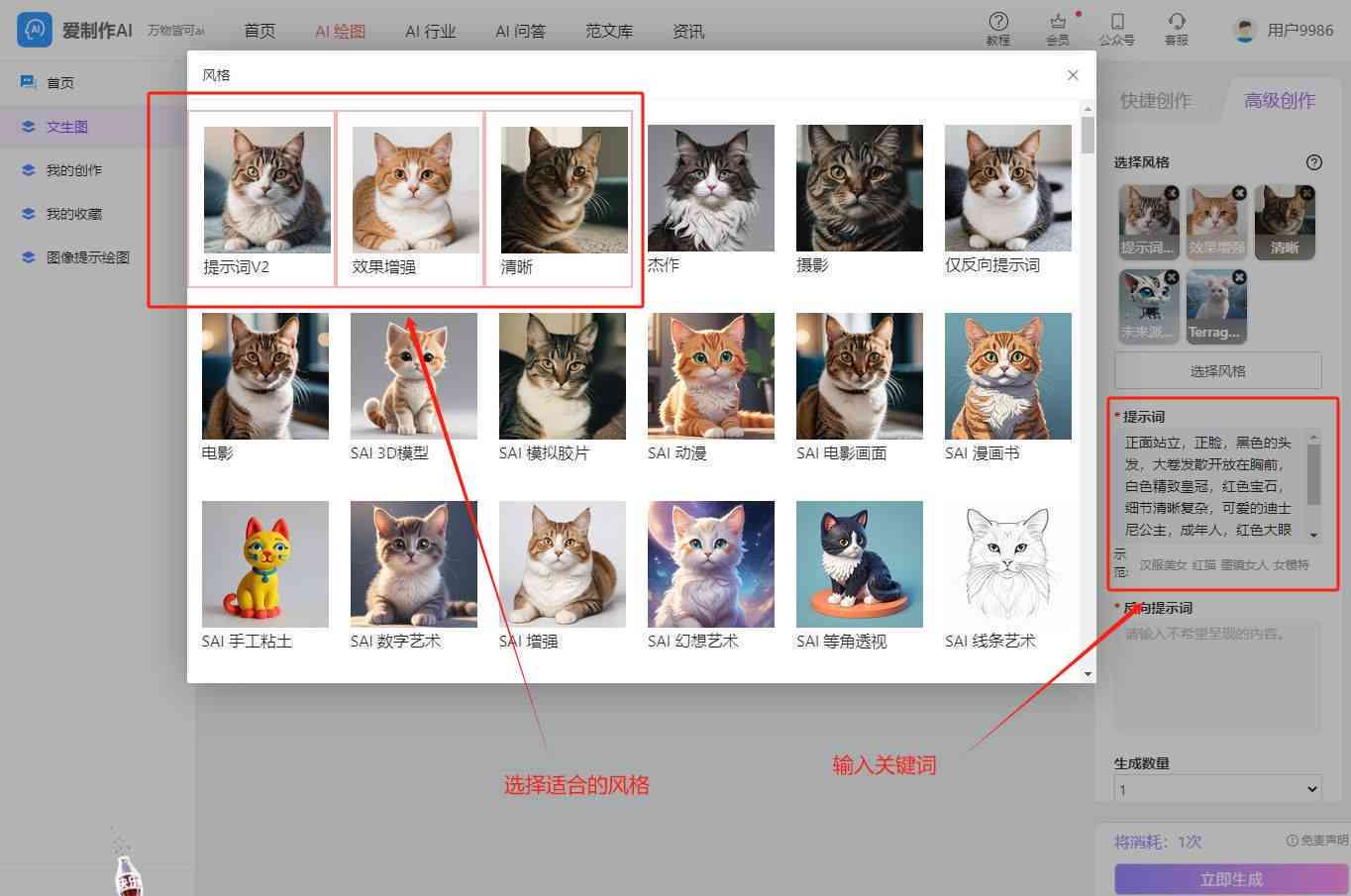1351x896 pixels.
Task: Click the 选择风格 button
Action: (x=1218, y=370)
